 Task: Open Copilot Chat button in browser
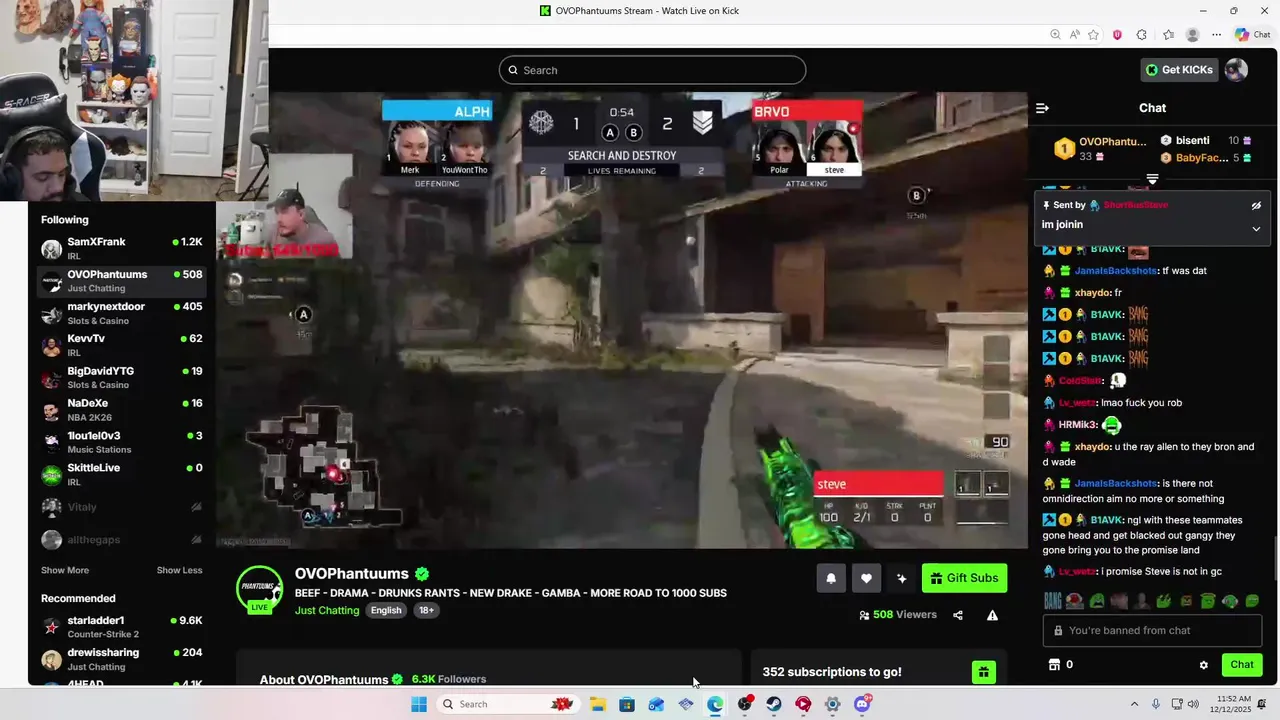pyautogui.click(x=1253, y=35)
